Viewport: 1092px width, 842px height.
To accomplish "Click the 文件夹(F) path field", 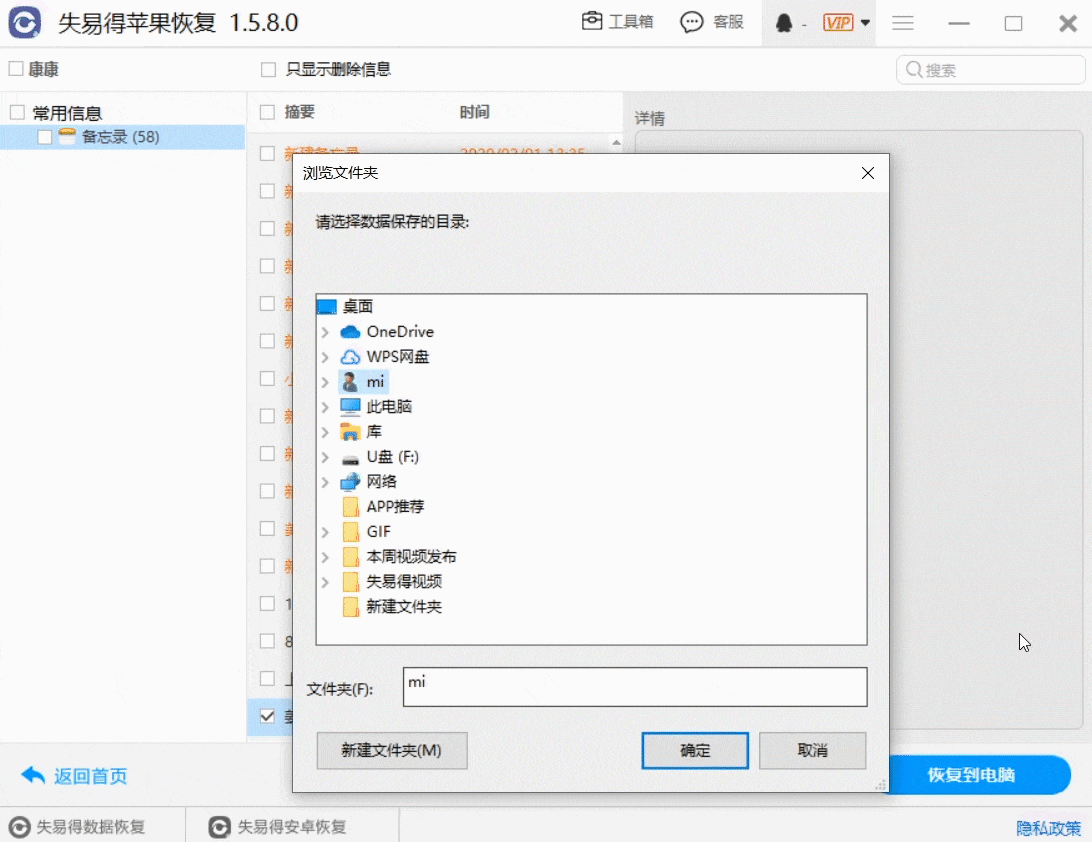I will tap(635, 687).
